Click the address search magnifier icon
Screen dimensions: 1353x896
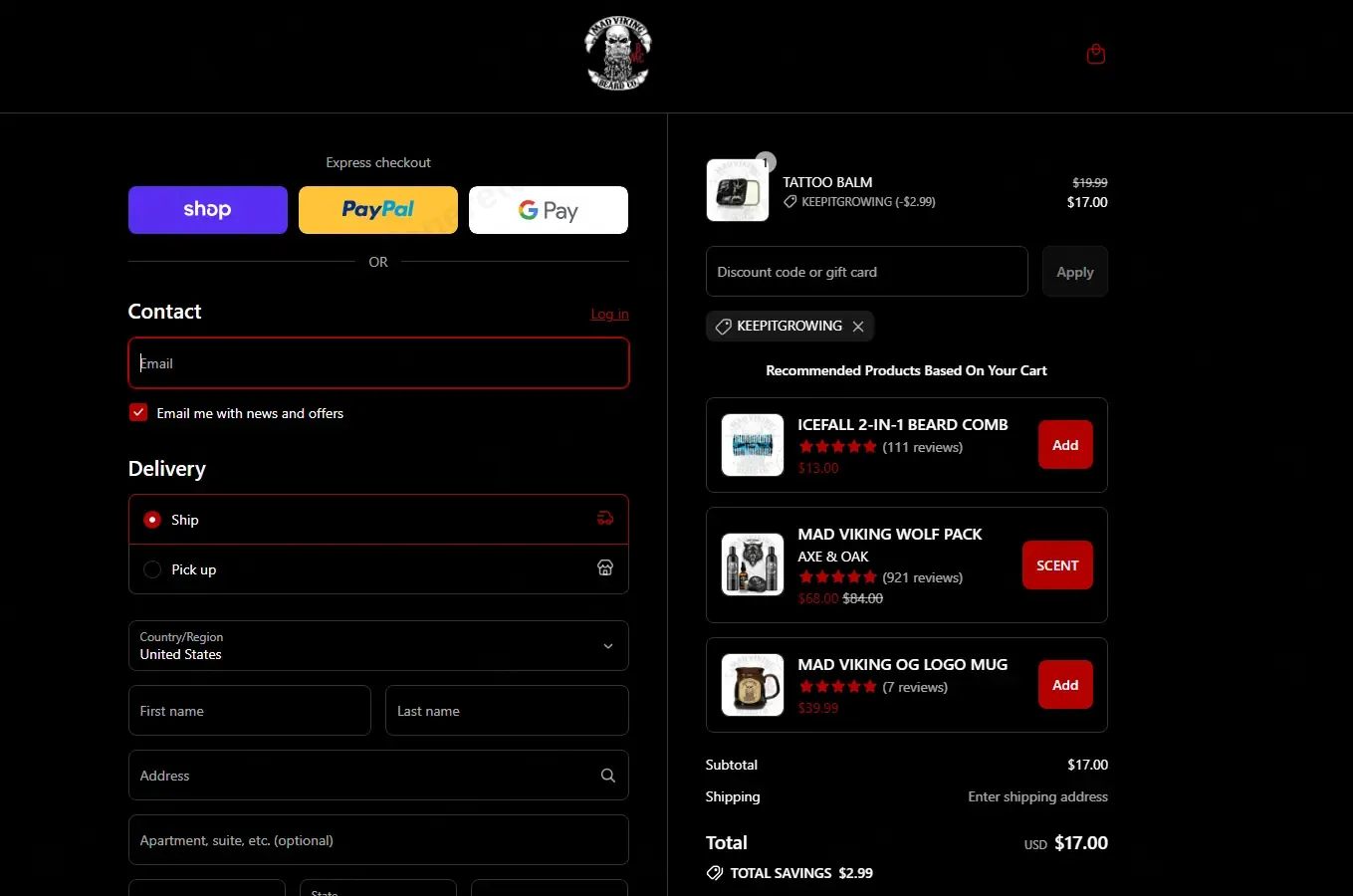607,776
